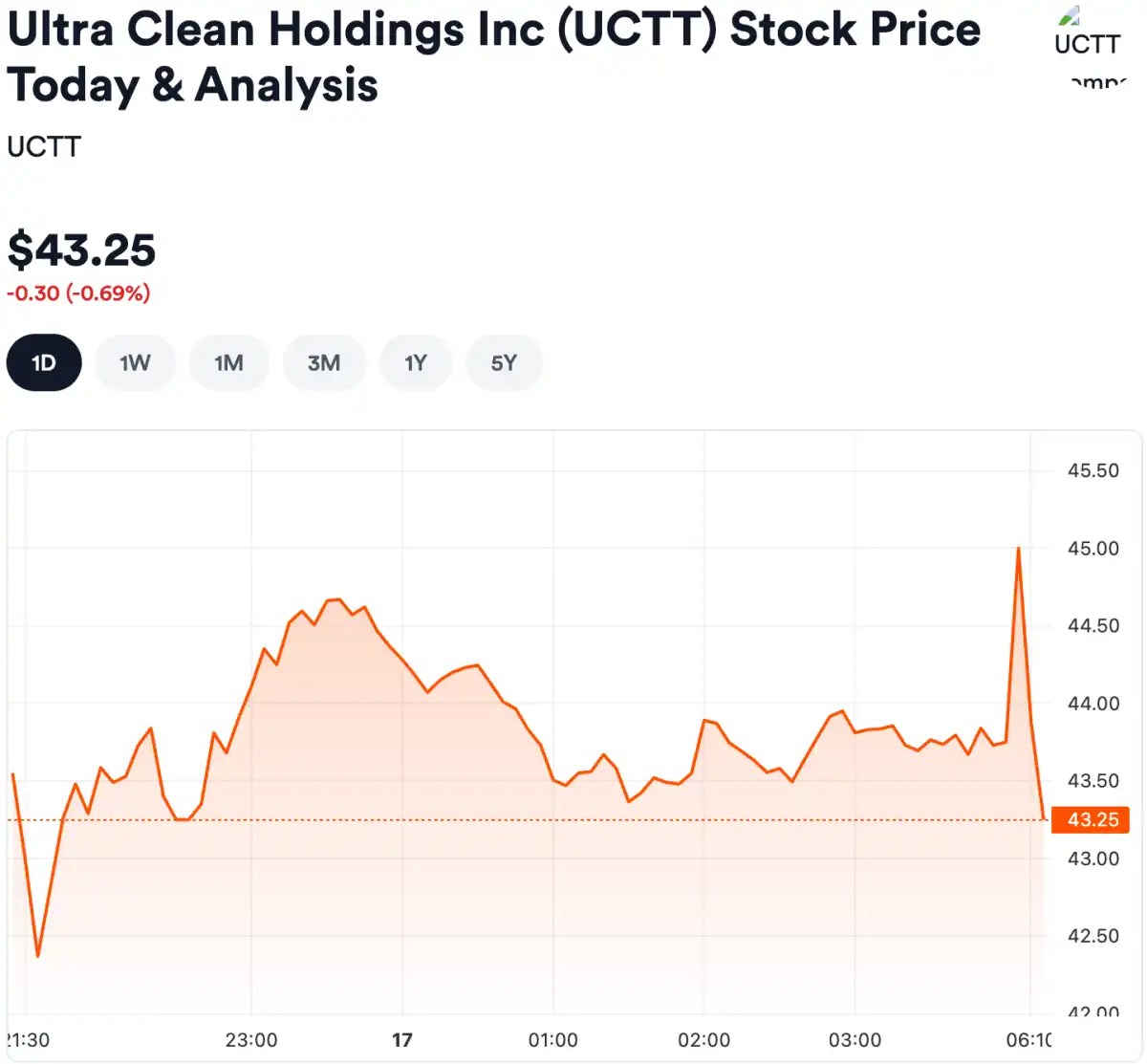
Task: Show the 1M price history
Action: click(x=228, y=363)
